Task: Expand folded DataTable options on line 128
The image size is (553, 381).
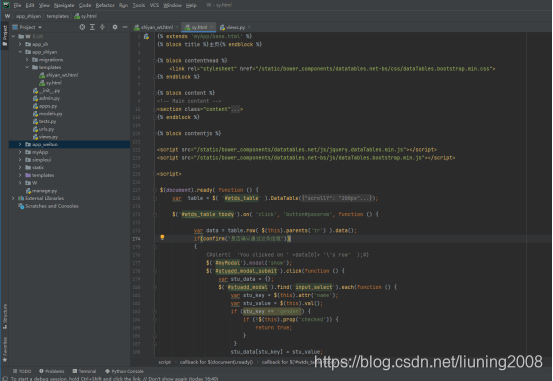Action: [x=336, y=198]
